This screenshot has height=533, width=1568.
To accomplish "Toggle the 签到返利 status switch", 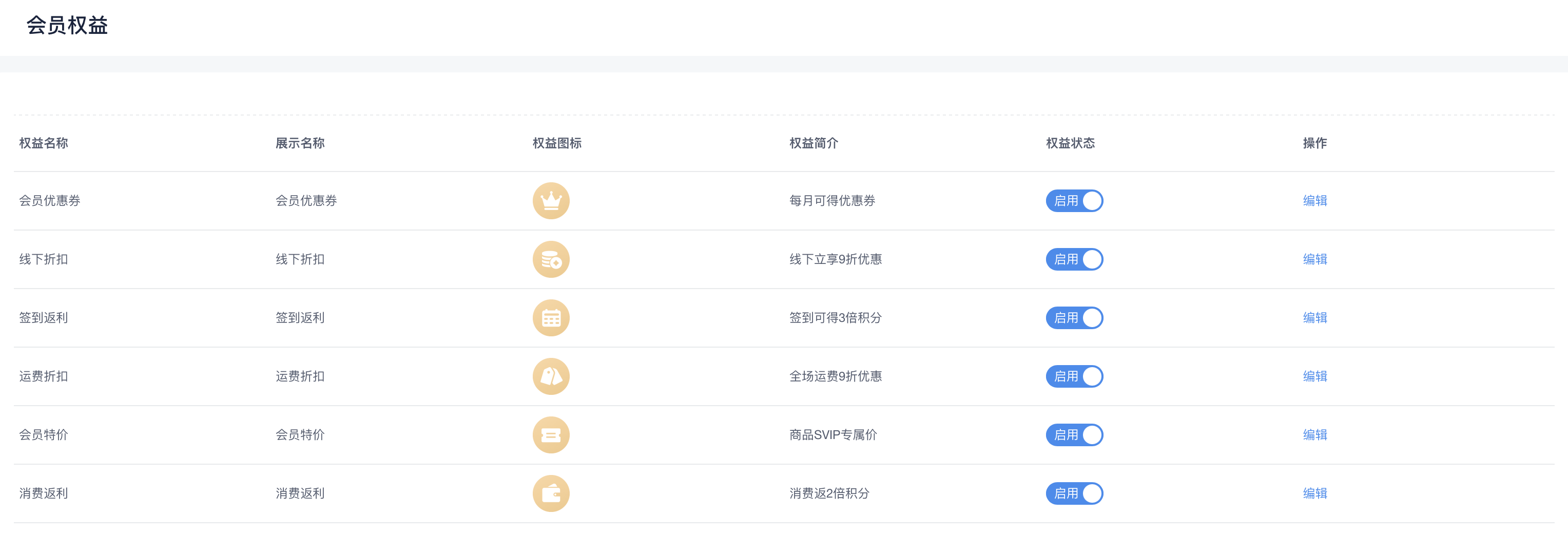I will (x=1074, y=317).
